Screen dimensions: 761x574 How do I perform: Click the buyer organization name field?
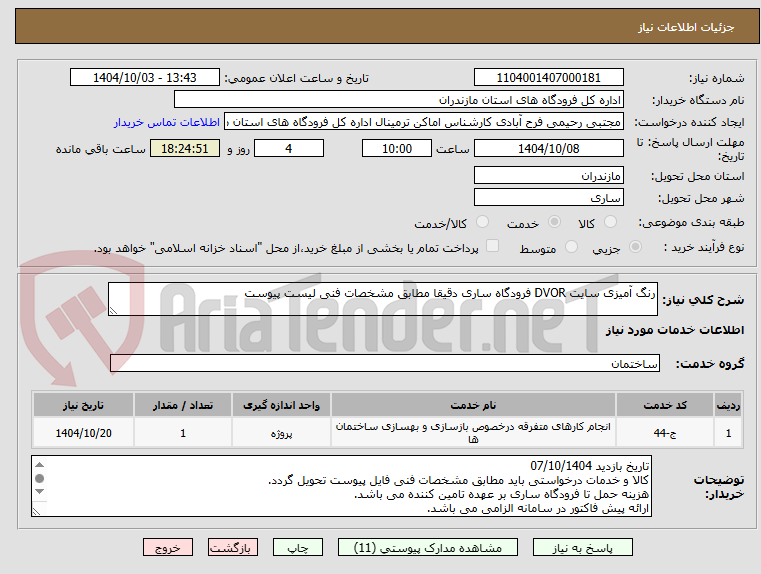click(398, 100)
